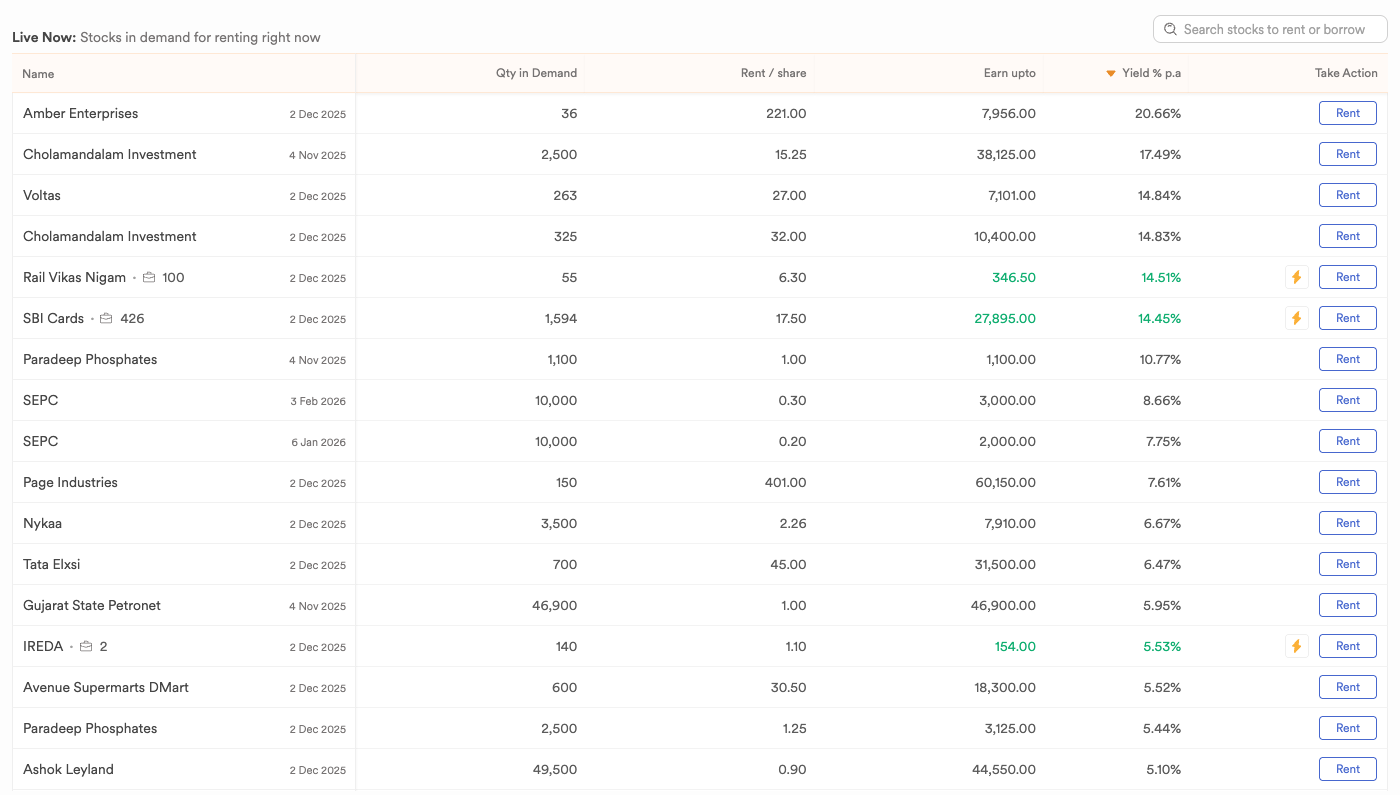Select the Nykaa stock name
1400x795 pixels.
click(x=43, y=524)
